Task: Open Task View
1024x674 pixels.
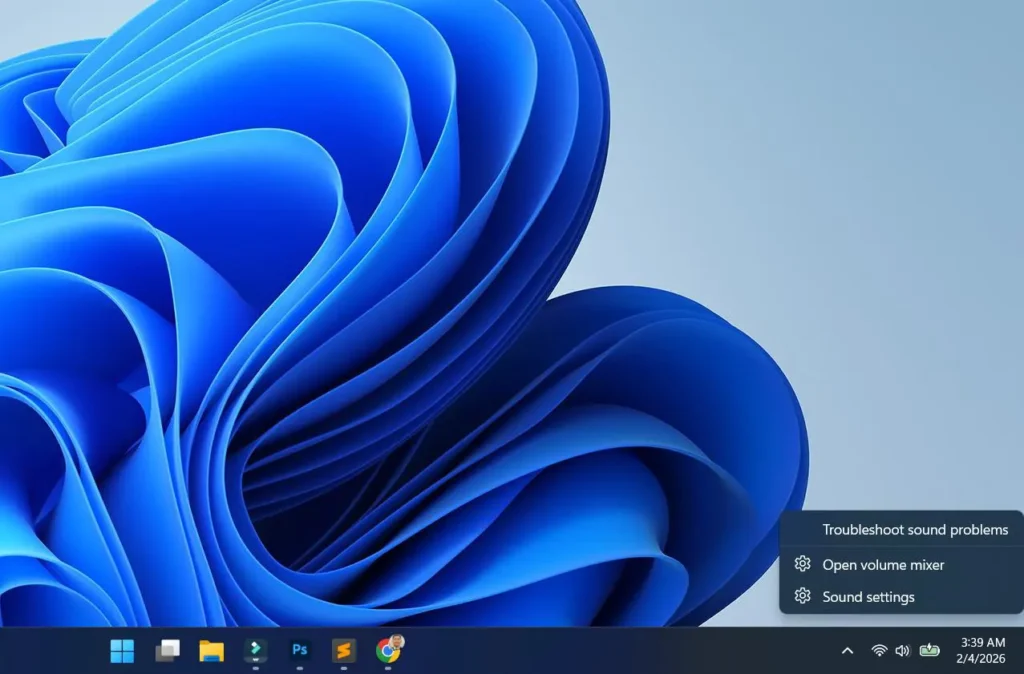Action: (166, 650)
